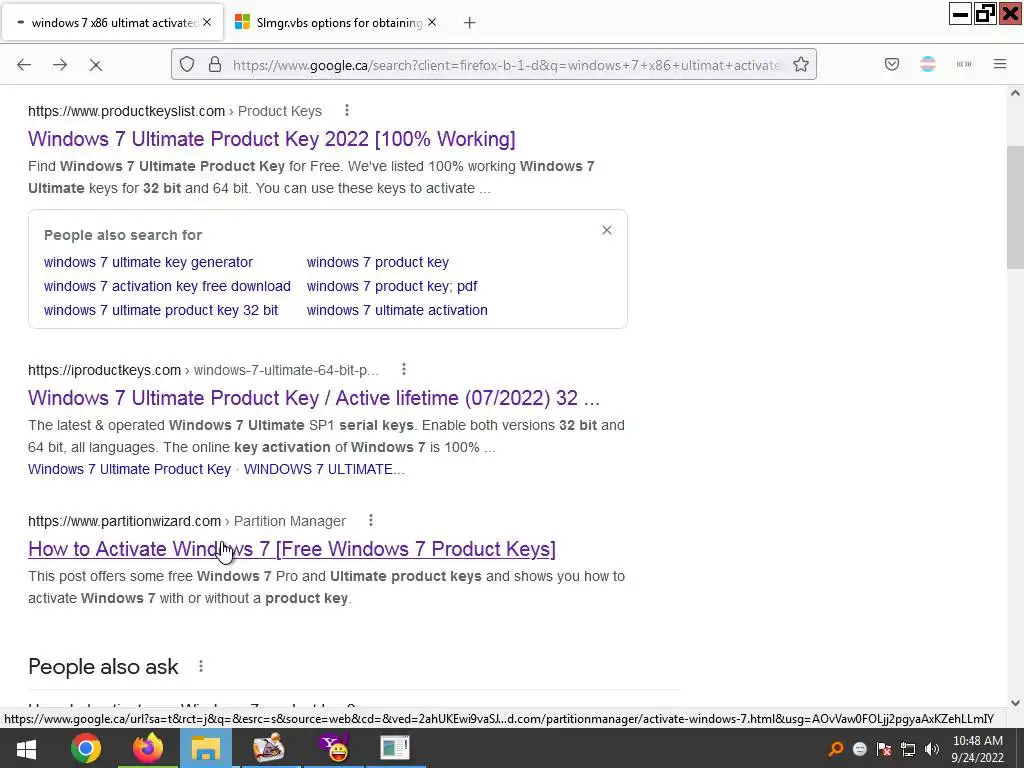Open options for productkeyslist.com result
Viewport: 1024px width, 768px height.
[x=347, y=110]
